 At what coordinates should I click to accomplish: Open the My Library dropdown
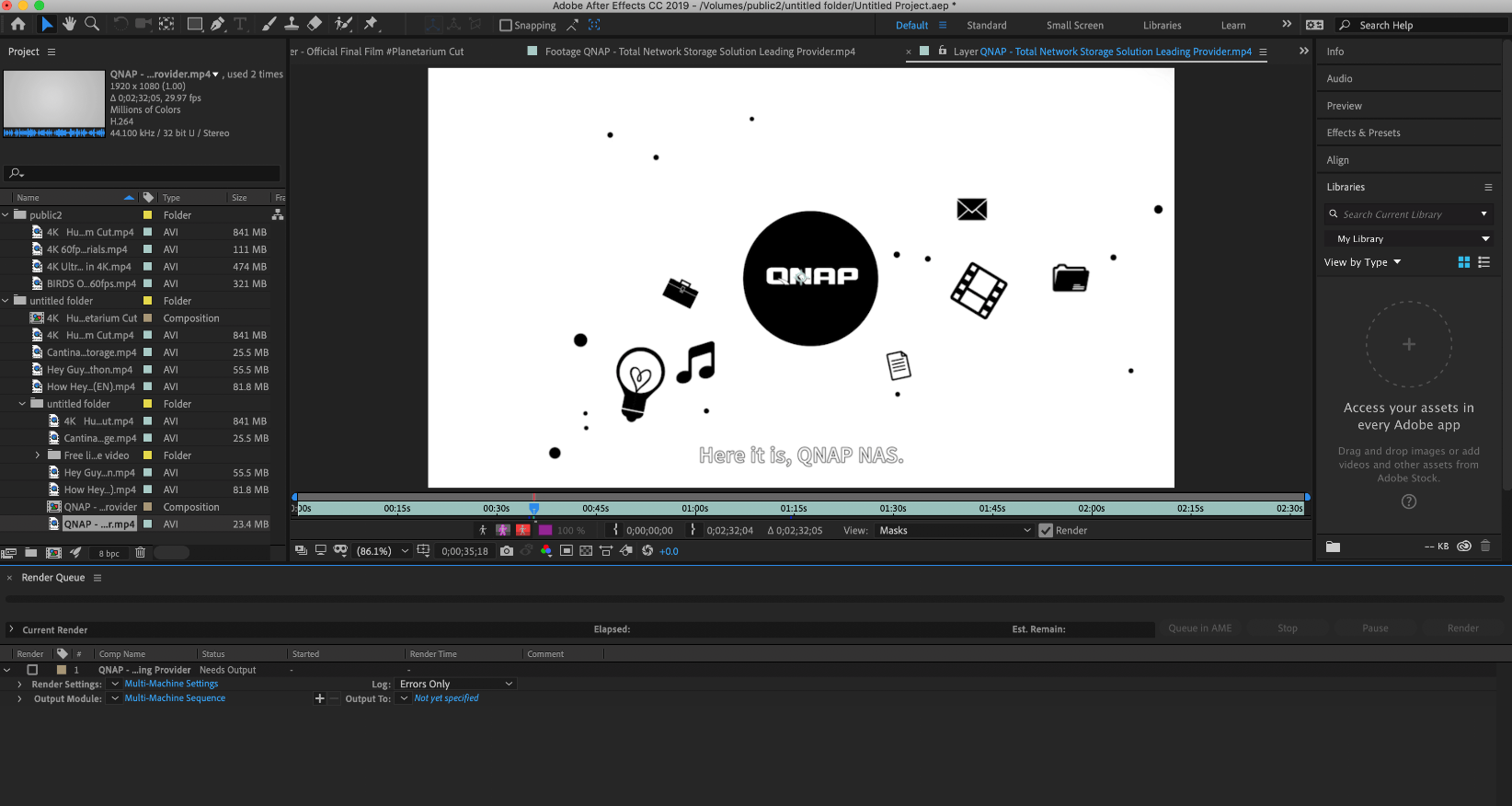click(1408, 239)
